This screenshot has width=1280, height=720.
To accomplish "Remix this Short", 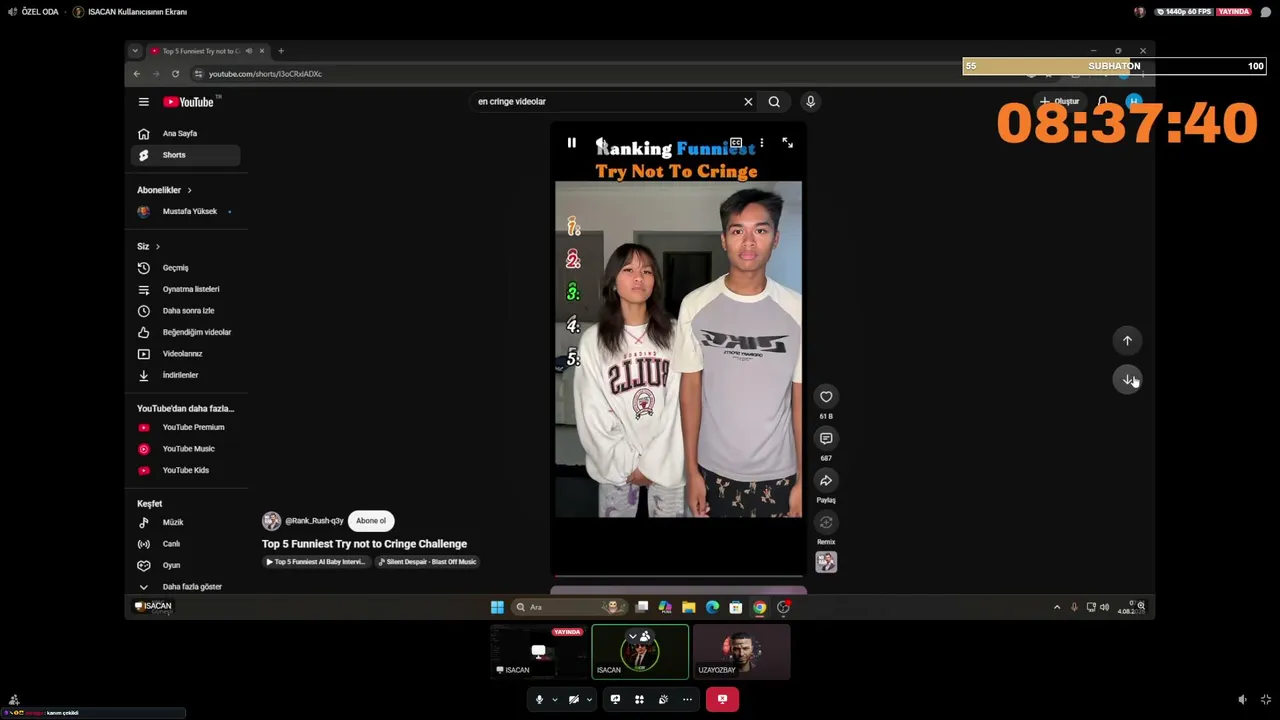I will pos(826,523).
